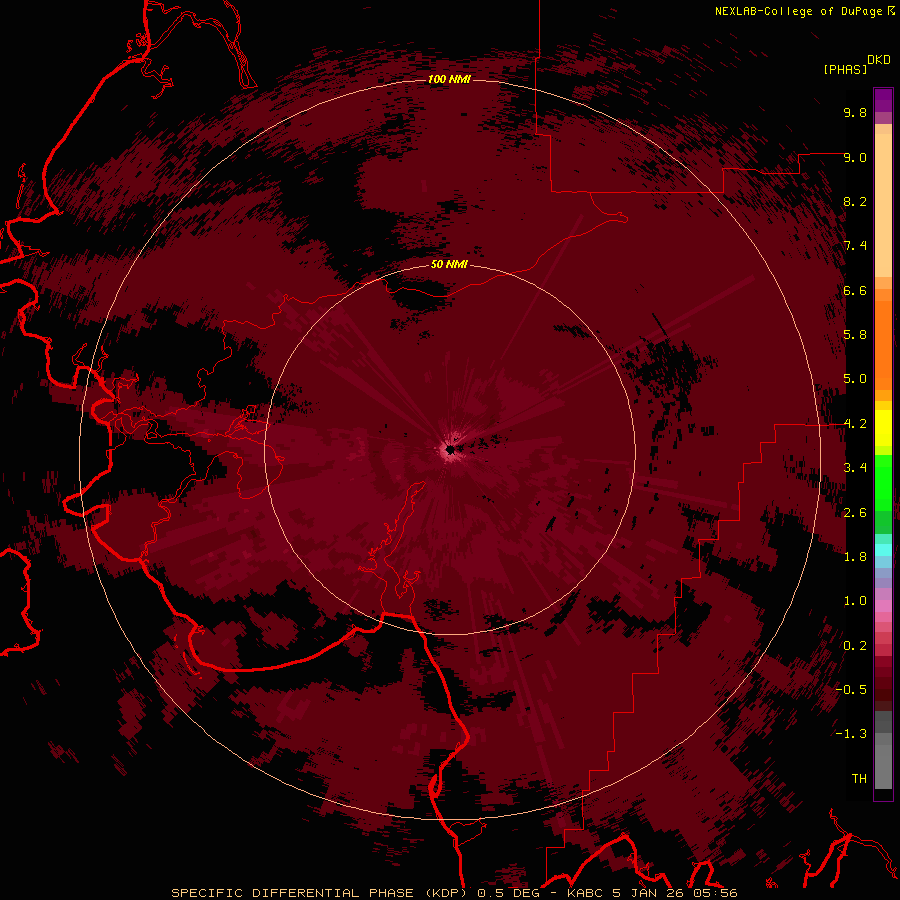900x900 pixels.
Task: Click the 3.4 scale value
Action: (x=855, y=468)
